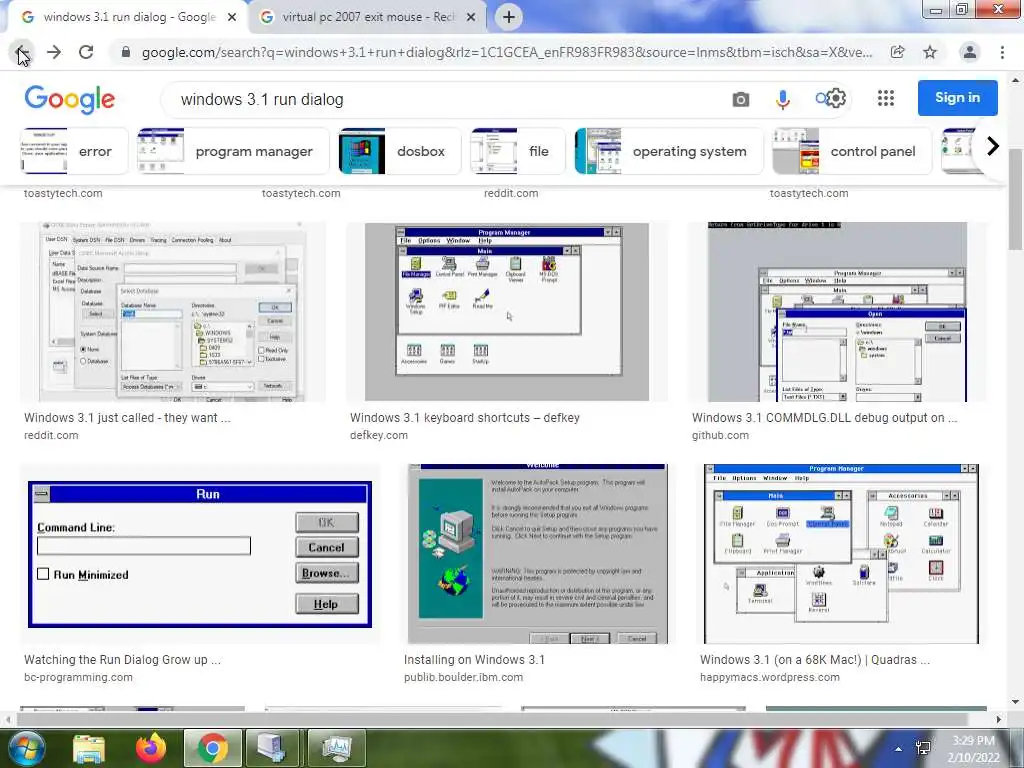Open 'Windows 3.1 (on a 68K Mac!)' link
Screen dimensions: 1024x768
(815, 660)
